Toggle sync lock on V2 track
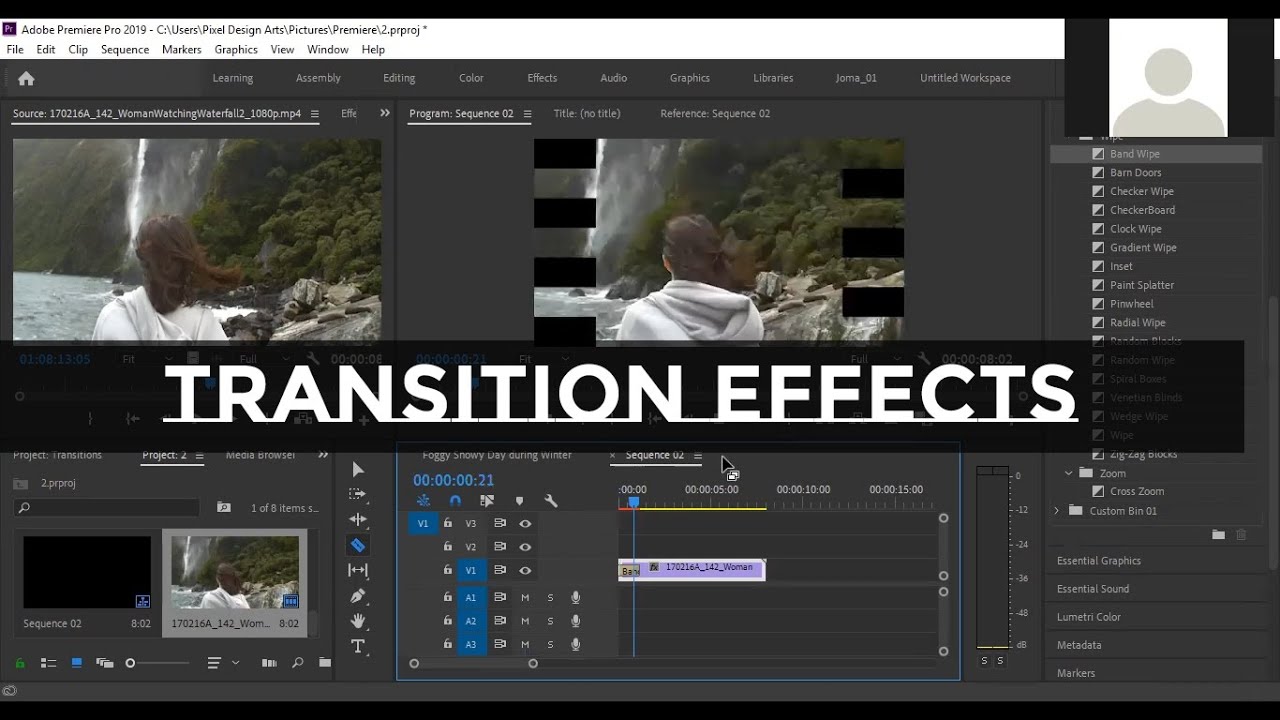This screenshot has height=720, width=1280. 499,547
